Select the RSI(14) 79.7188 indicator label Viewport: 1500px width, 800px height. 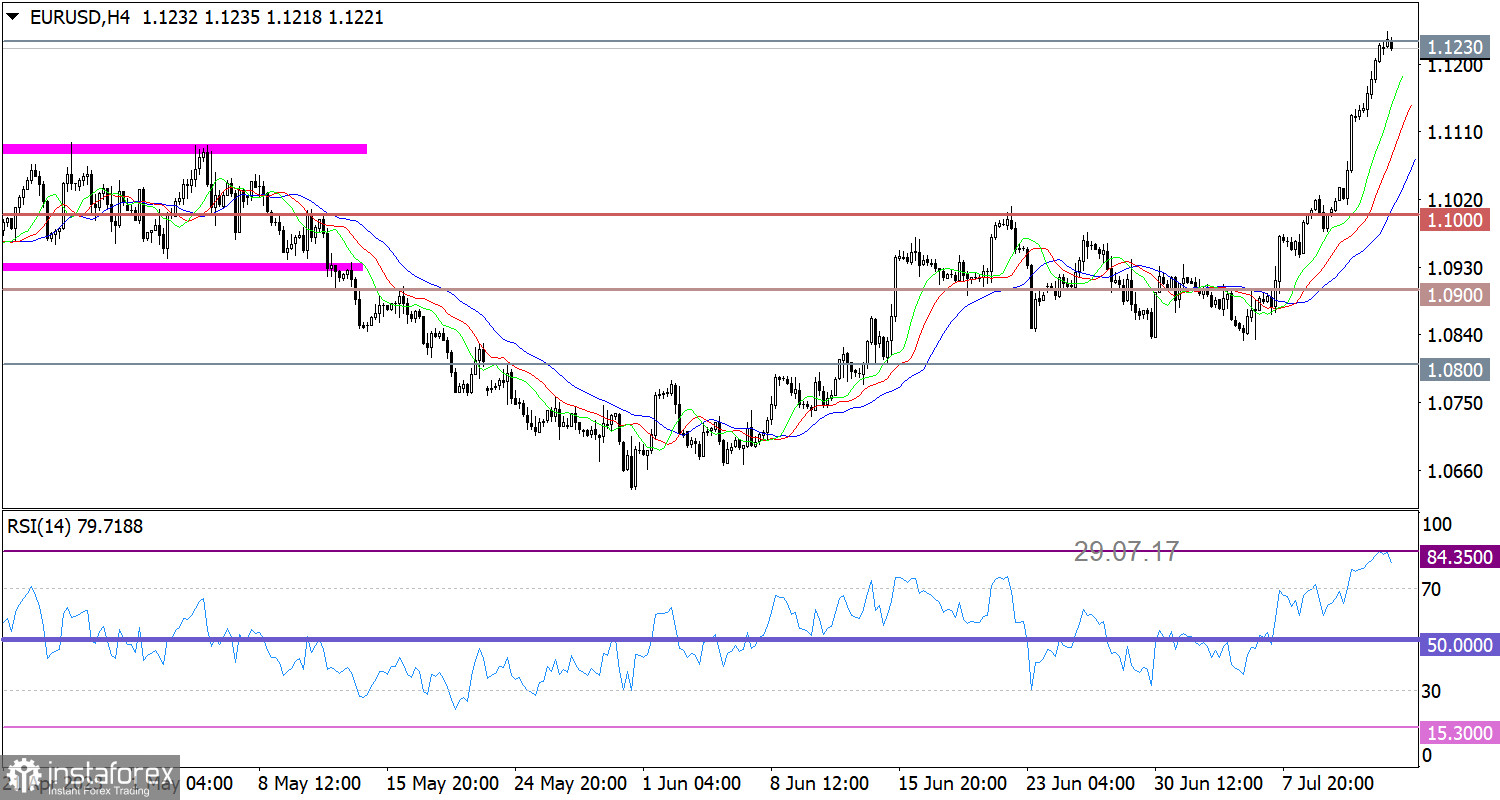76,526
